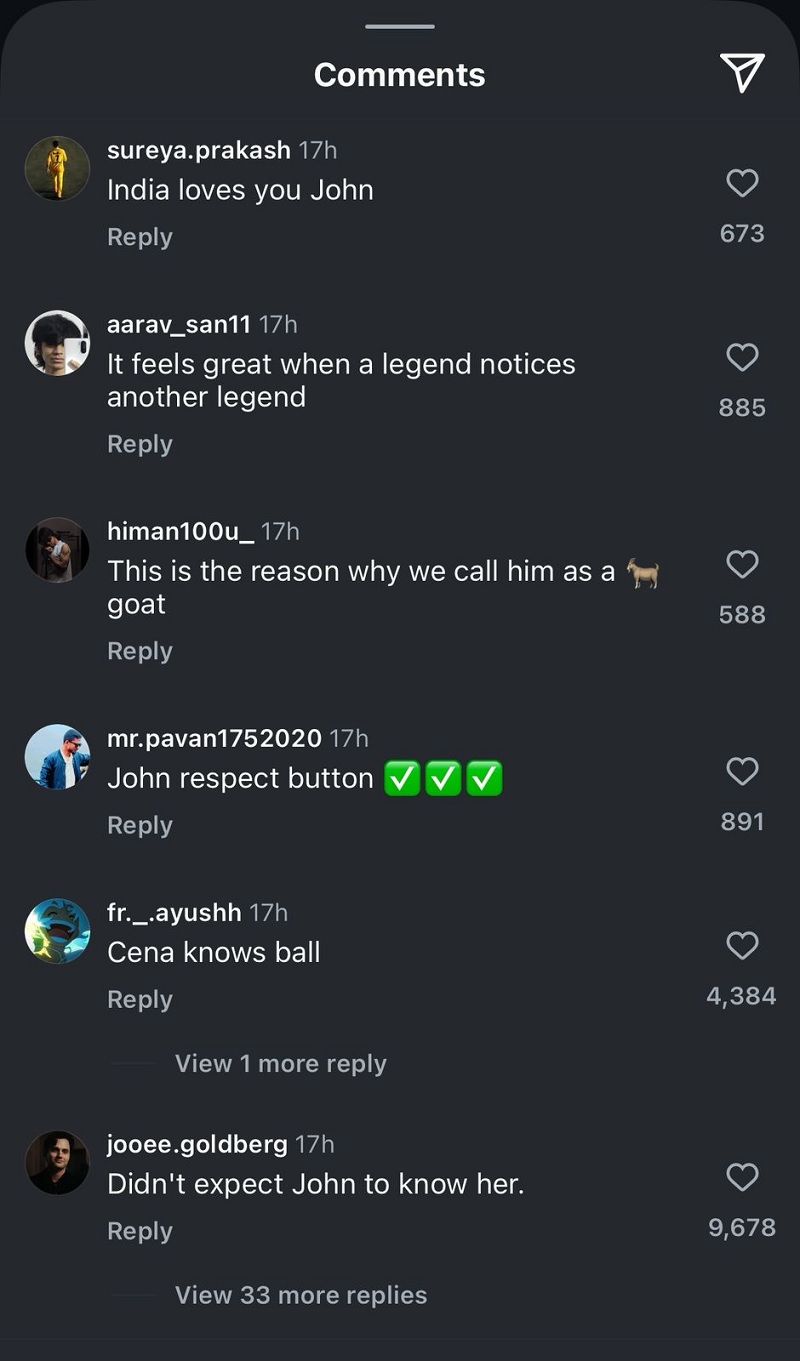Like sureya.prakash's comment with the heart icon
800x1361 pixels.
[742, 183]
